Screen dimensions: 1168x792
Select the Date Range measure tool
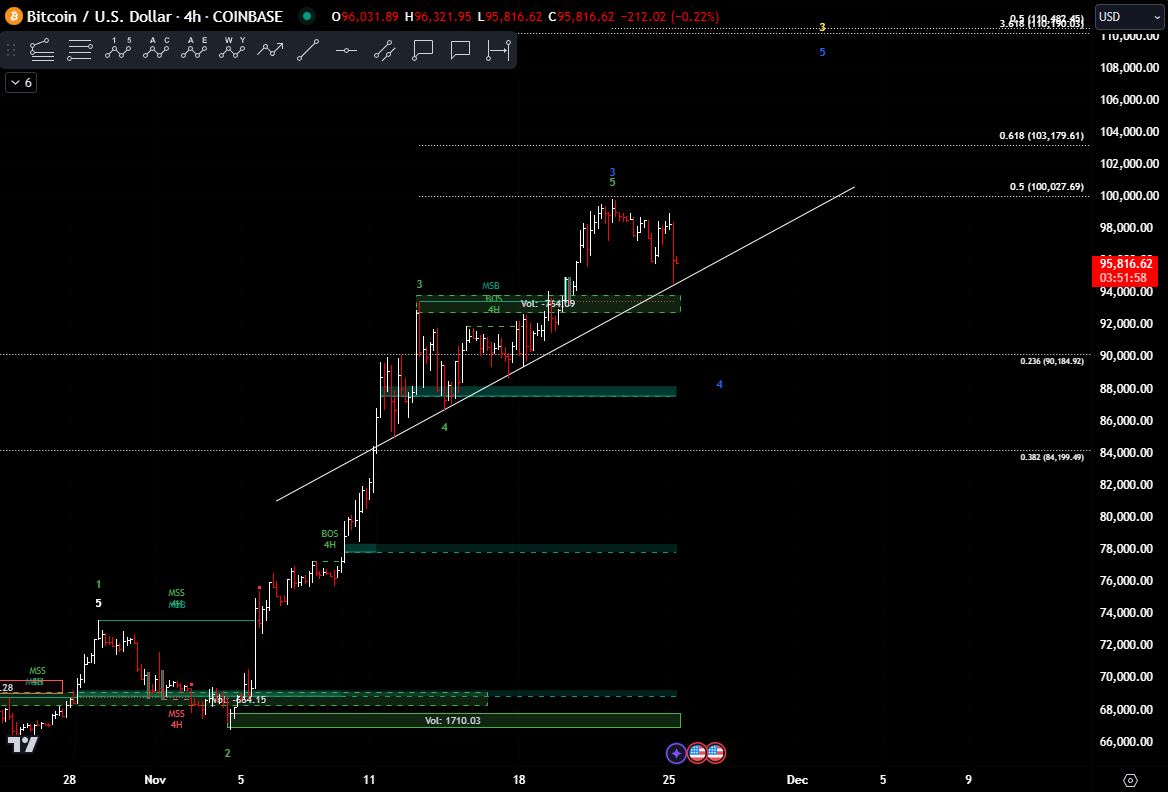tap(498, 50)
